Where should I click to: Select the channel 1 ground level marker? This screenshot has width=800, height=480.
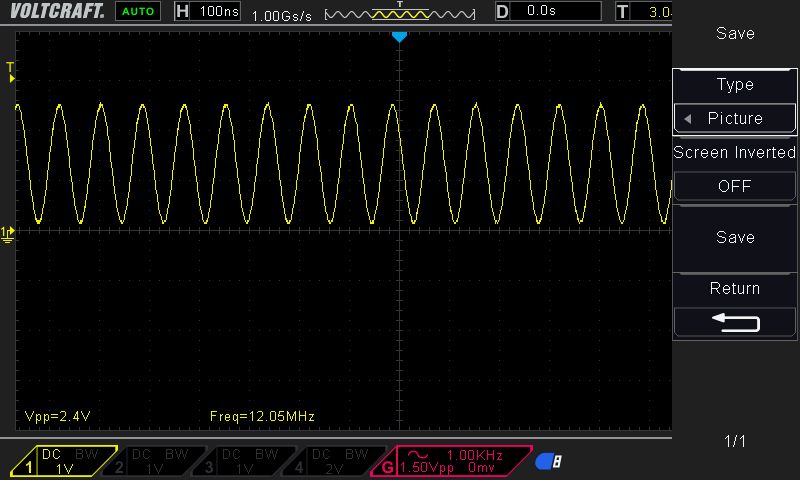[x=9, y=233]
